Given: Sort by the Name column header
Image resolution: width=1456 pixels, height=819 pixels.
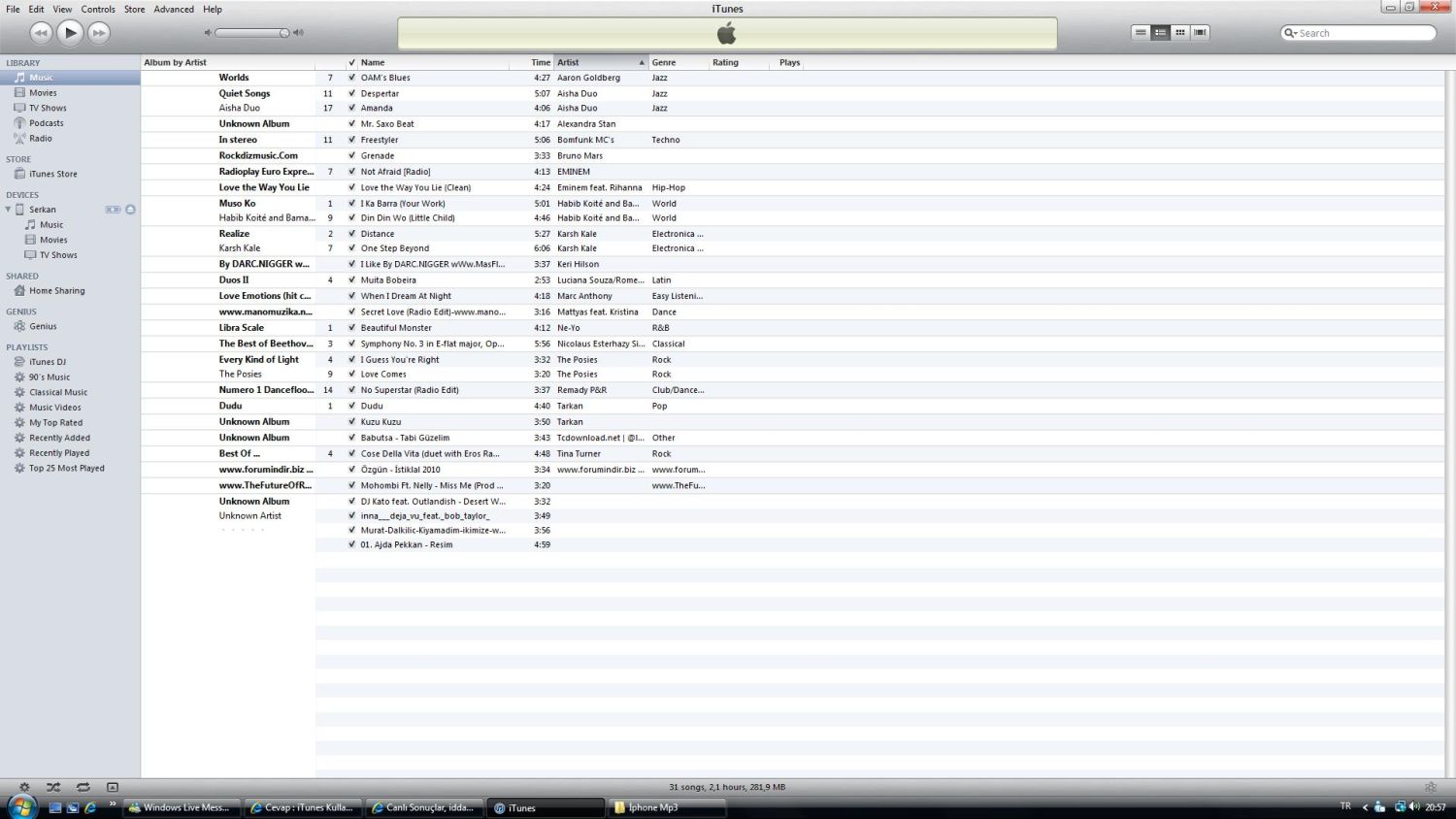Looking at the screenshot, I should coord(433,62).
